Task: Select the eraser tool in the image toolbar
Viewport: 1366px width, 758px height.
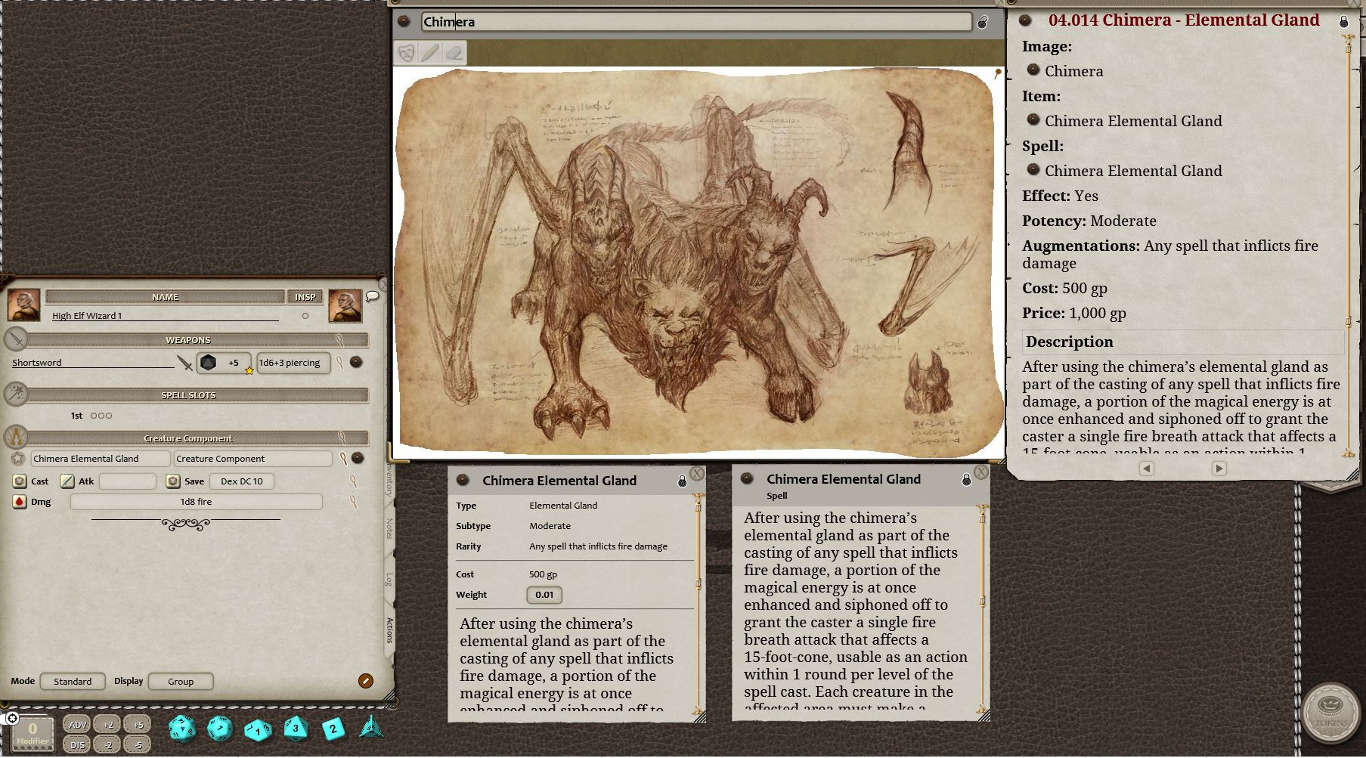Action: coord(454,52)
